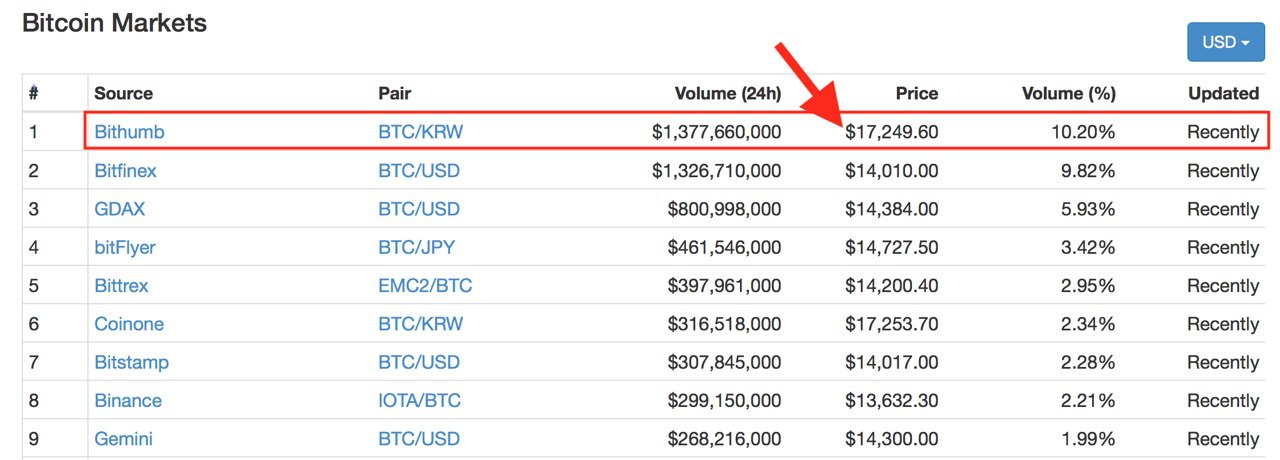Open the Coinone source link
This screenshot has width=1280, height=460.
(129, 324)
